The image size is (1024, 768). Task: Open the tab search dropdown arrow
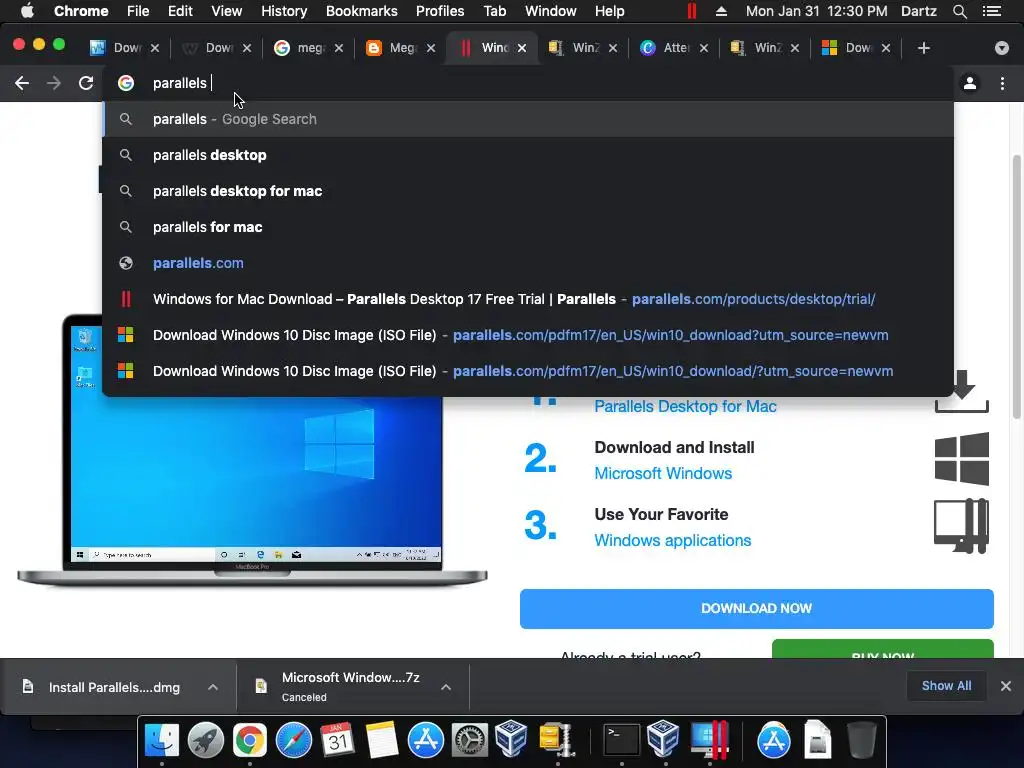1001,48
